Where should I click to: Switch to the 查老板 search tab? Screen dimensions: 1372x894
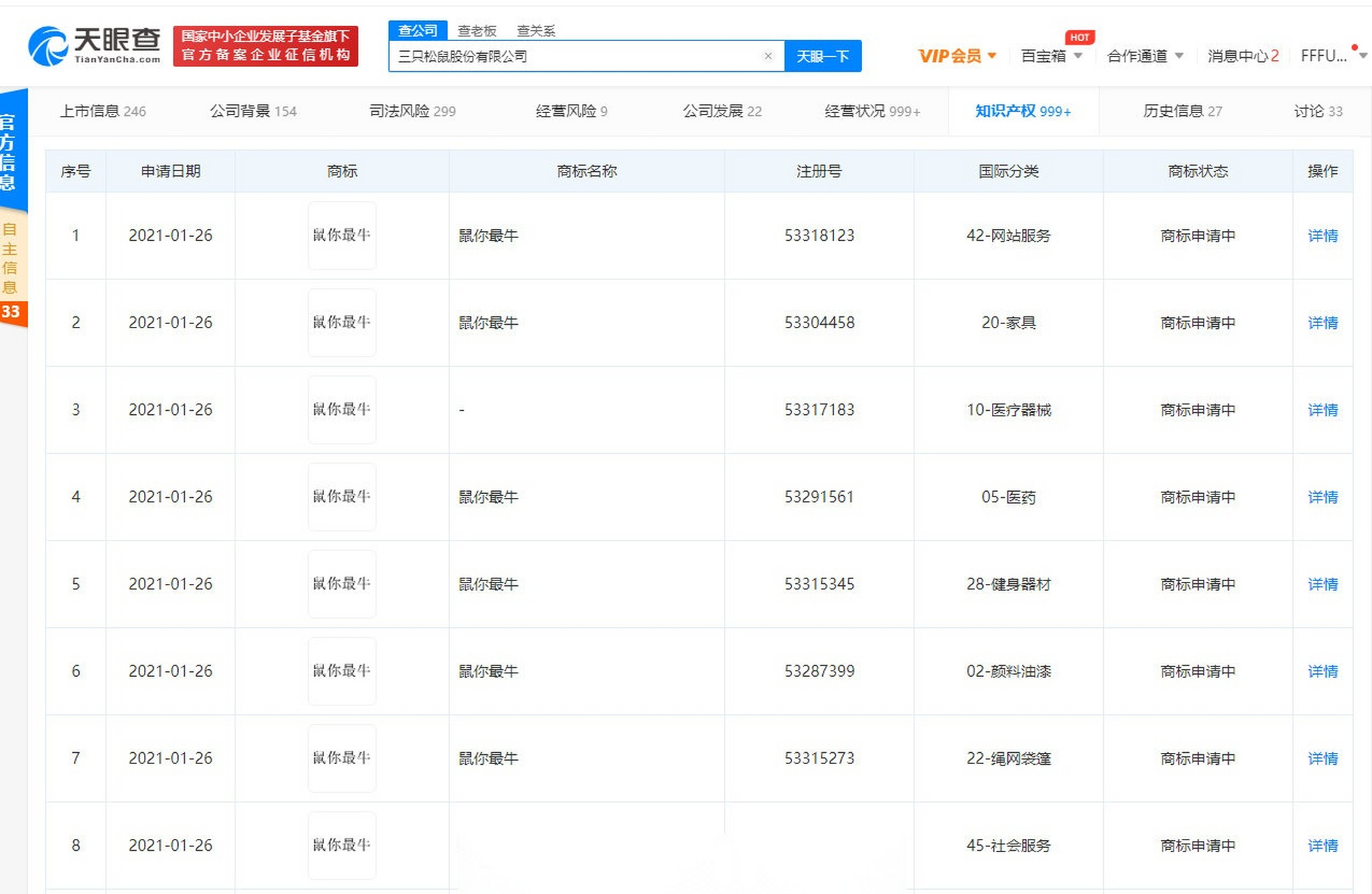(478, 30)
